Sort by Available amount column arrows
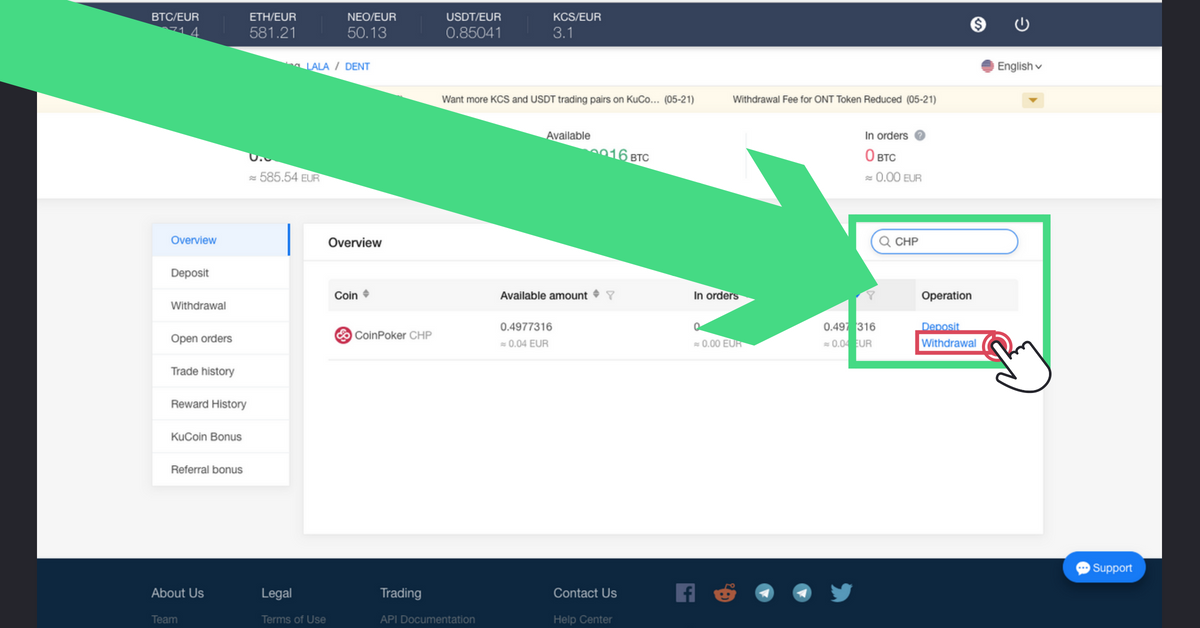Screen dimensions: 1200x628 tap(596, 295)
